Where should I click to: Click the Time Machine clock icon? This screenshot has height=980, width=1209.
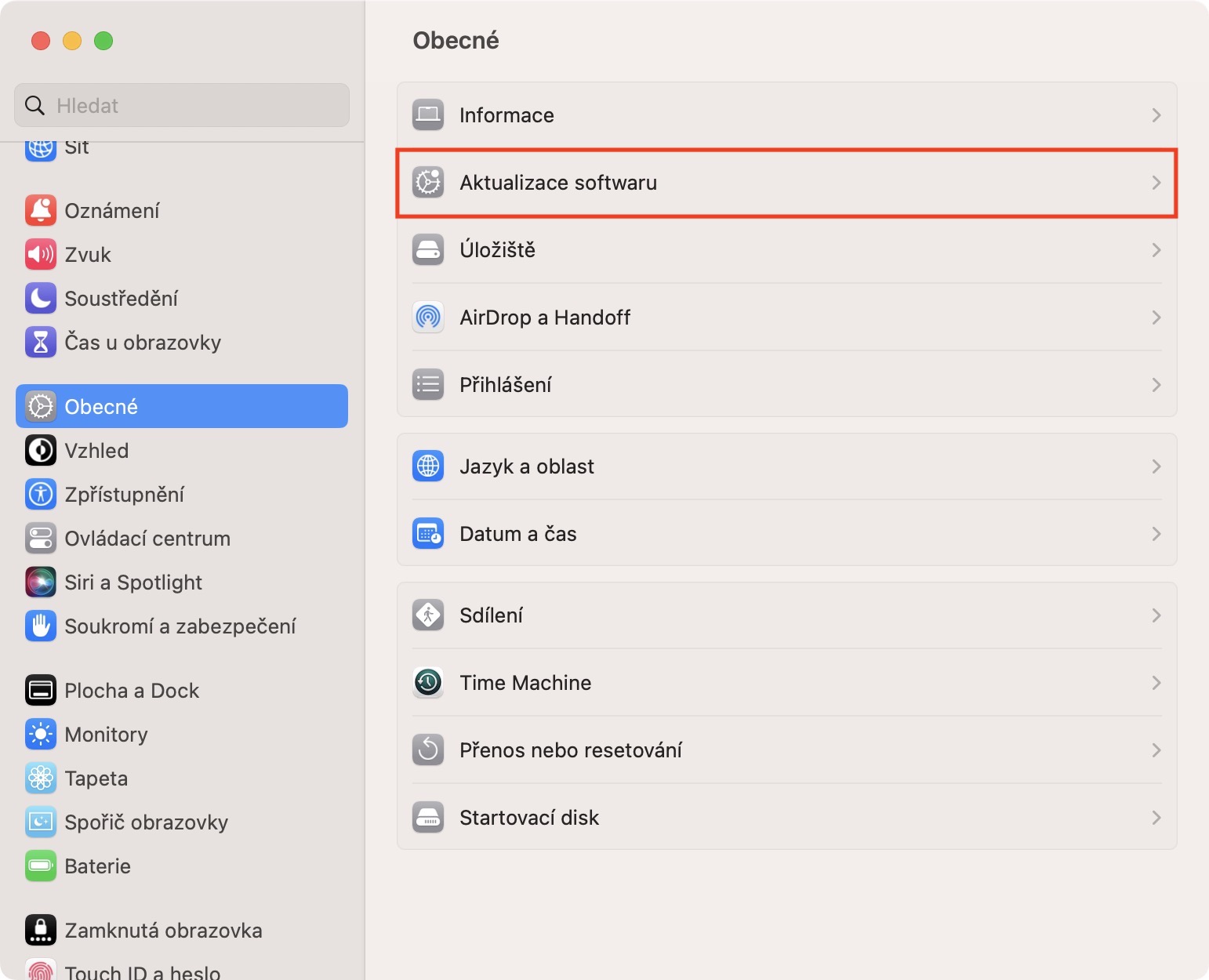(x=428, y=683)
